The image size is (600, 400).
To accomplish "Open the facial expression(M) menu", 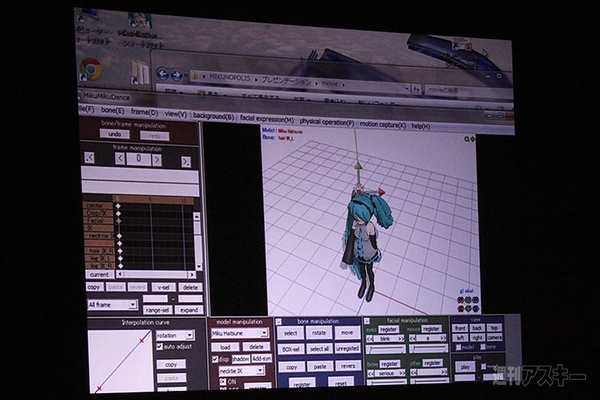I will pos(267,119).
